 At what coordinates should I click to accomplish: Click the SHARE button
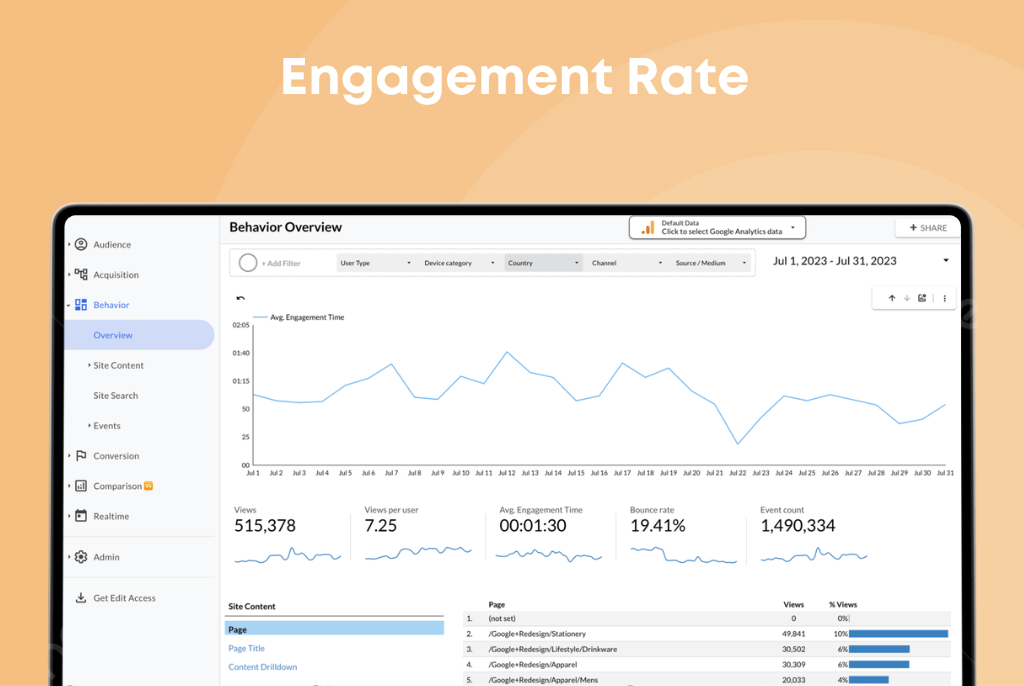click(928, 227)
